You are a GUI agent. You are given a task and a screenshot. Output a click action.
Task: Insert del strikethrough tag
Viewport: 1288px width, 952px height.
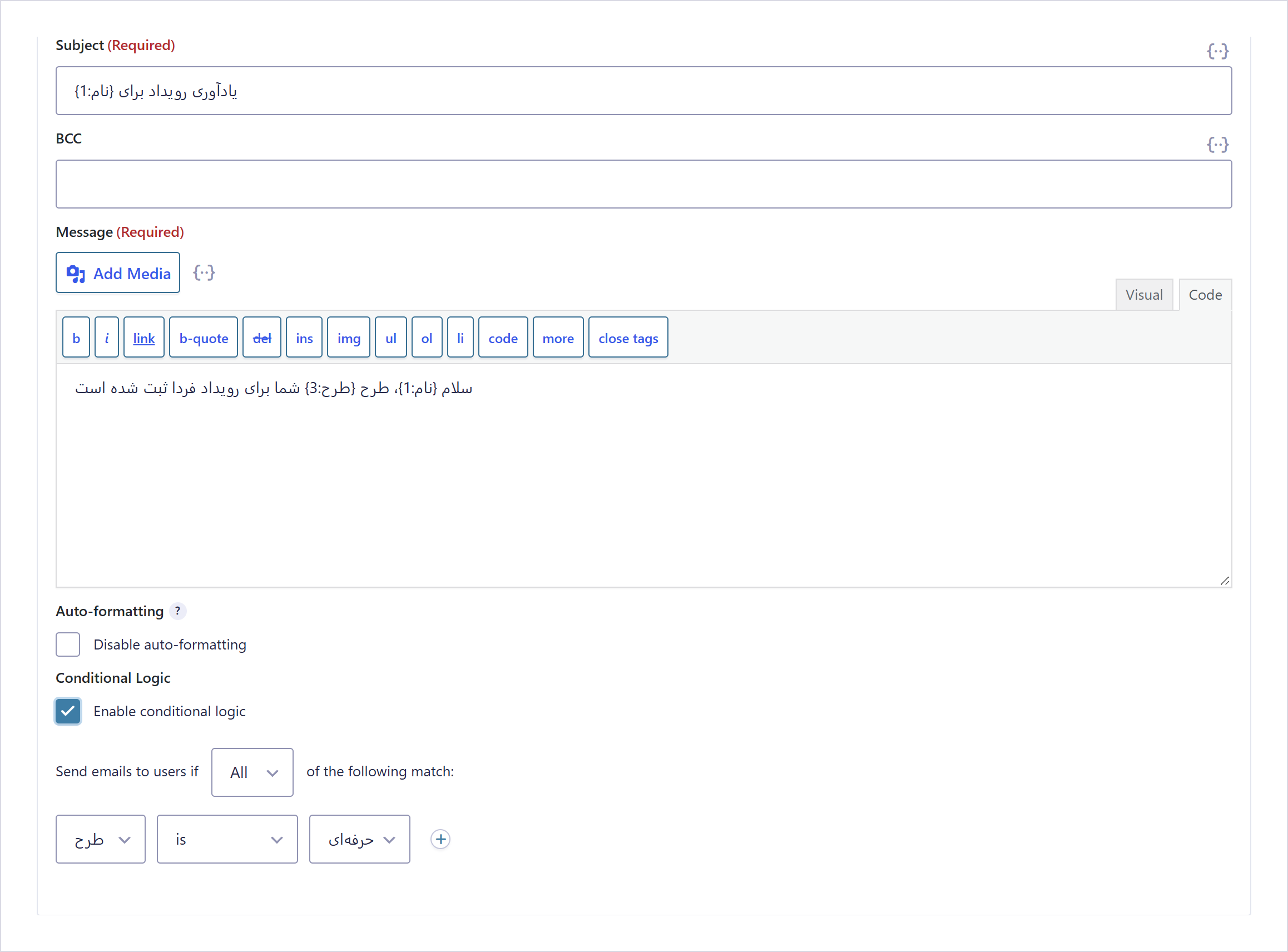point(261,338)
